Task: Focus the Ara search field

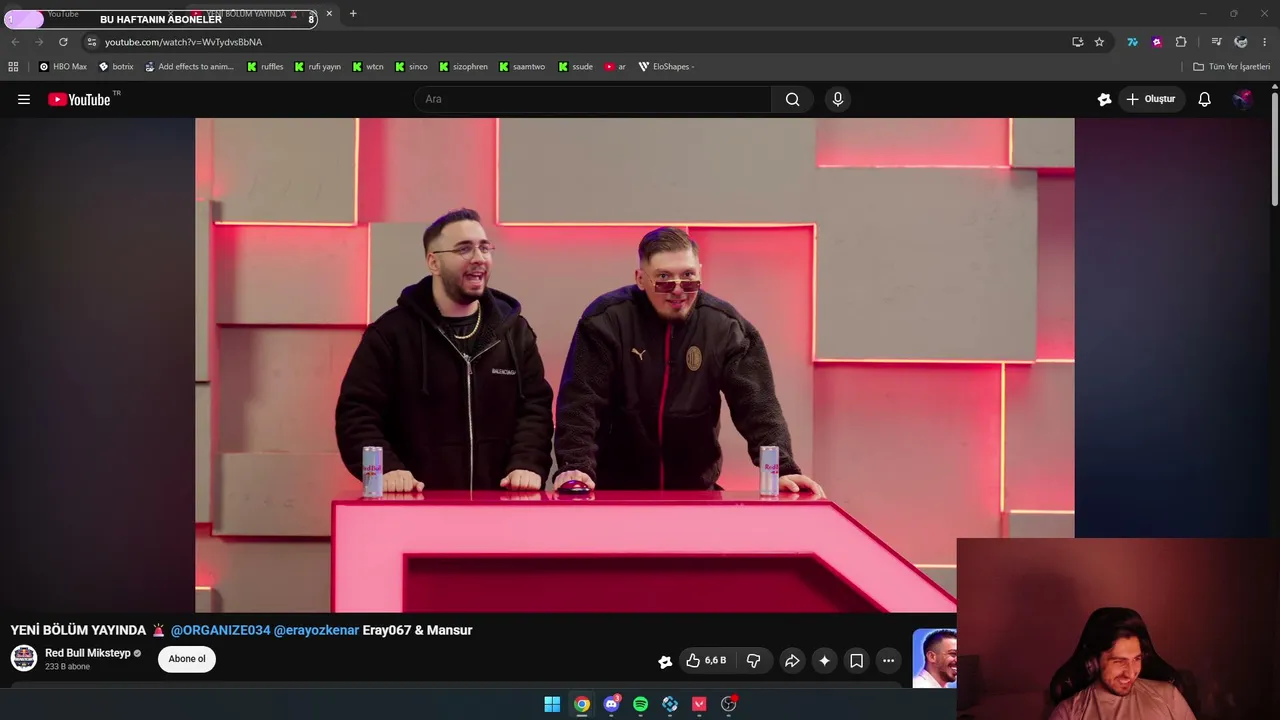Action: (x=593, y=99)
